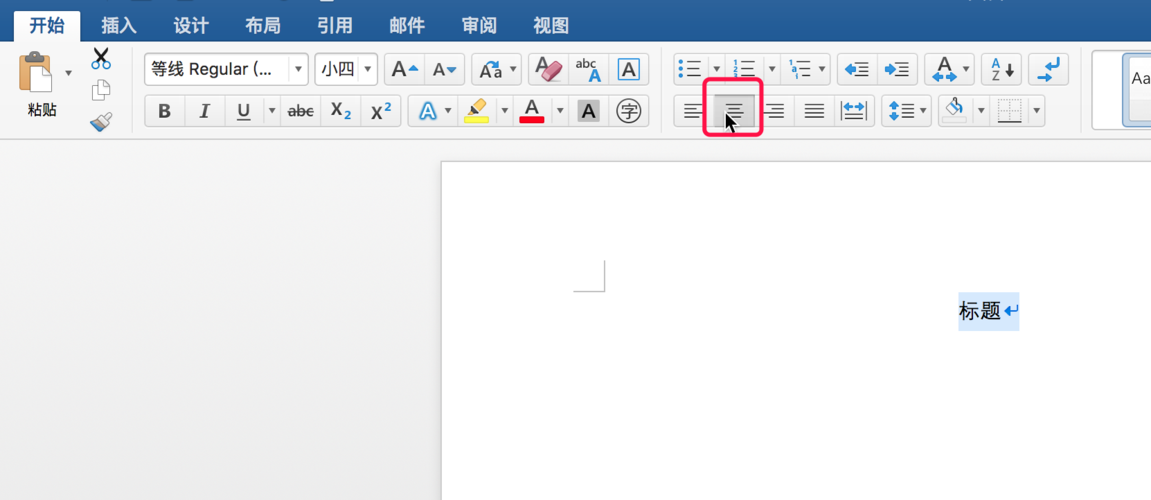
Task: Increase the paragraph indent
Action: click(897, 70)
